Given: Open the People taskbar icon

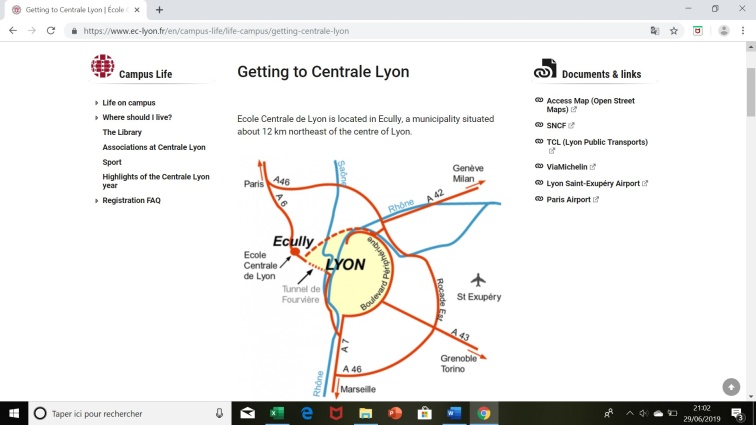Looking at the screenshot, I should (608, 413).
